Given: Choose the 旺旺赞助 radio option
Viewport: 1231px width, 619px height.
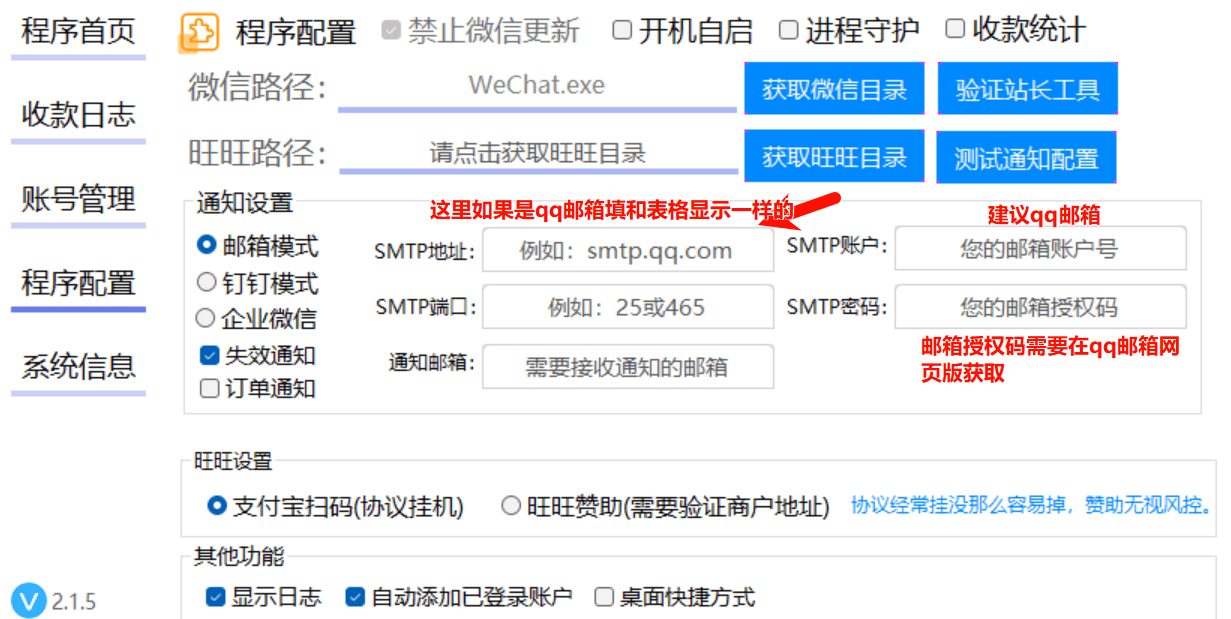Looking at the screenshot, I should coord(511,506).
